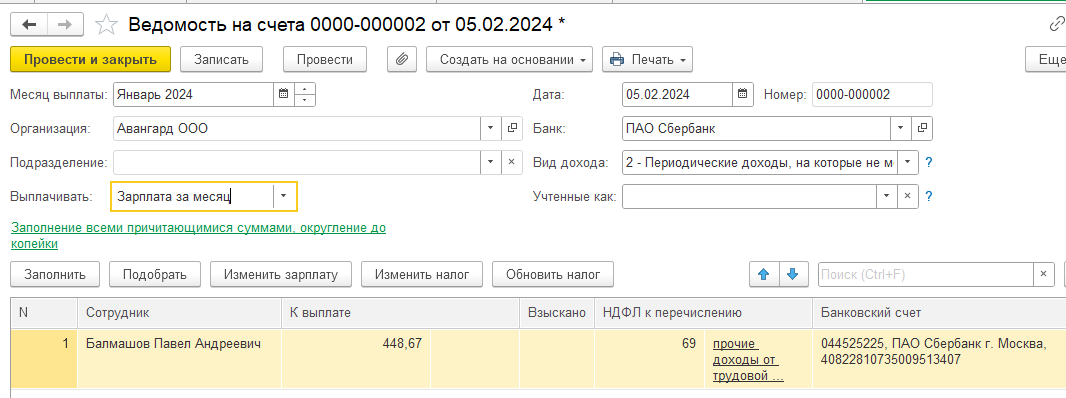The height and width of the screenshot is (398, 1066).
Task: Click the Изменить зарплату button
Action: (x=281, y=274)
